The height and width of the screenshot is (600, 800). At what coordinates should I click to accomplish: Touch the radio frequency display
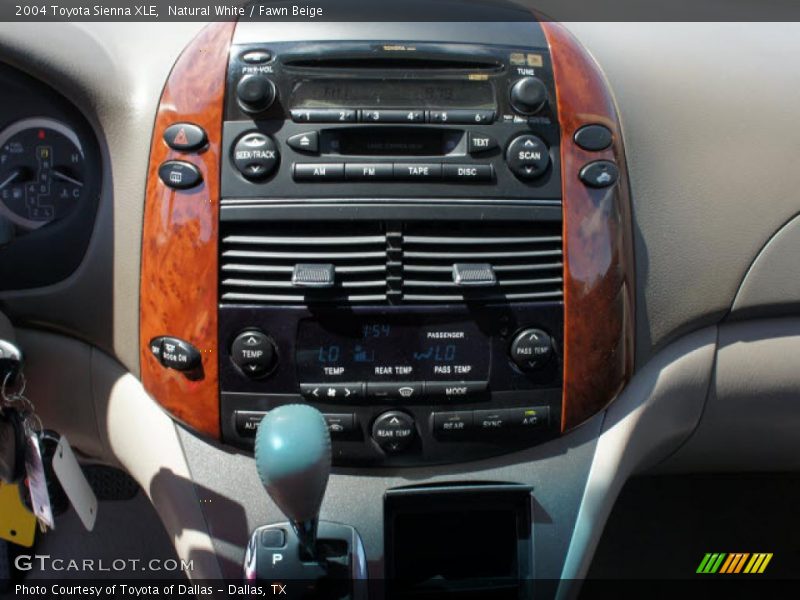393,93
